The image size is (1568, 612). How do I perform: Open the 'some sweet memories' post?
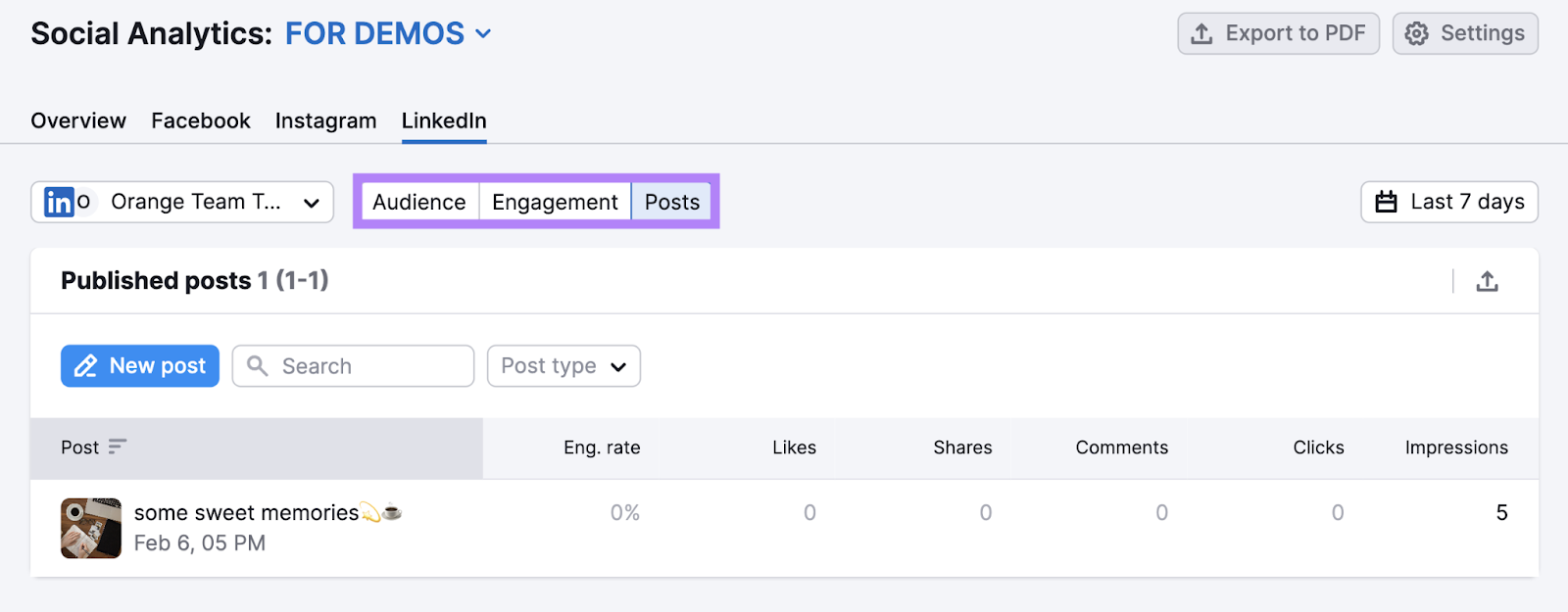pos(246,513)
